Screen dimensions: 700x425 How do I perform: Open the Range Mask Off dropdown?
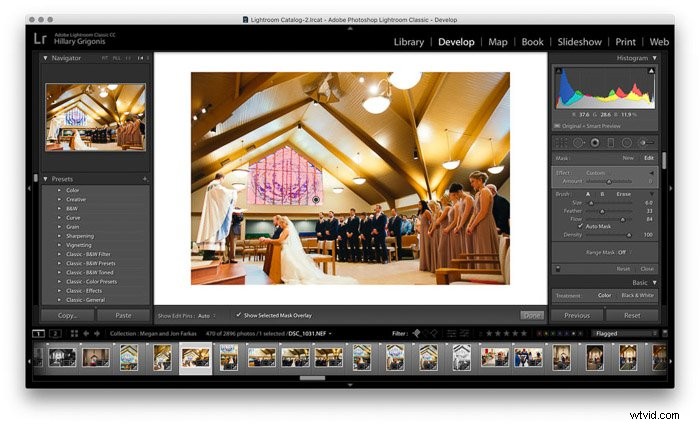[x=624, y=252]
